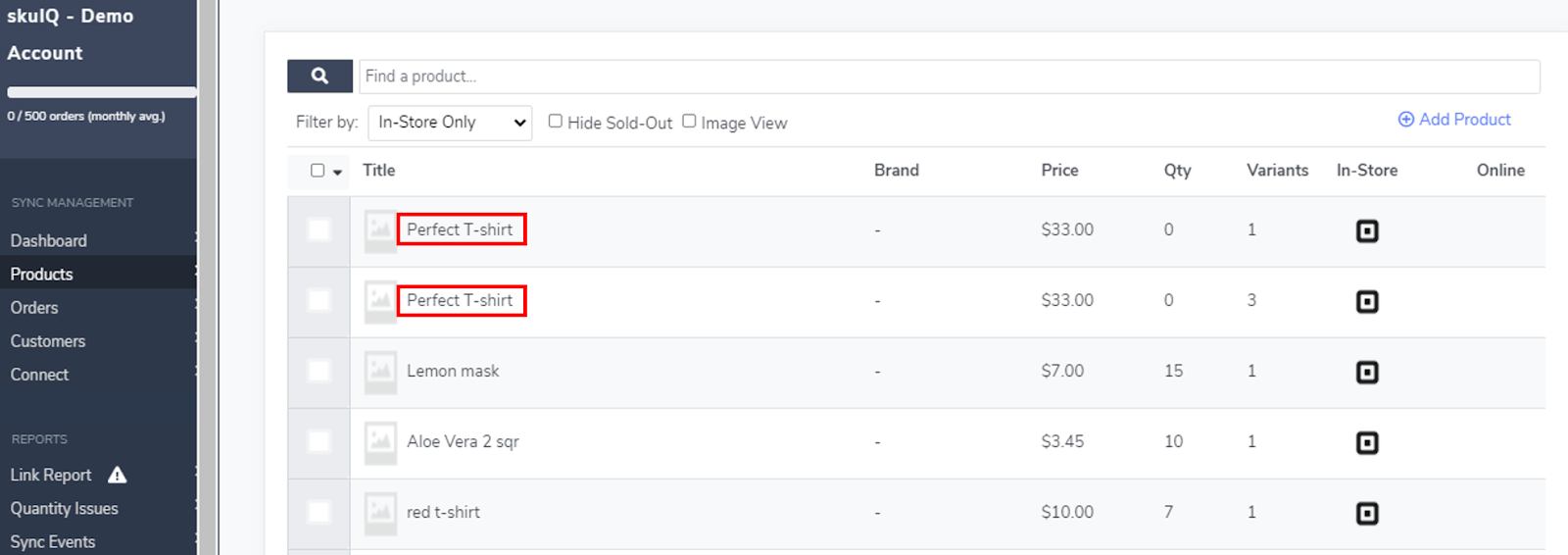This screenshot has width=1568, height=555.
Task: Tick the select-all checkbox in table header
Action: point(318,171)
